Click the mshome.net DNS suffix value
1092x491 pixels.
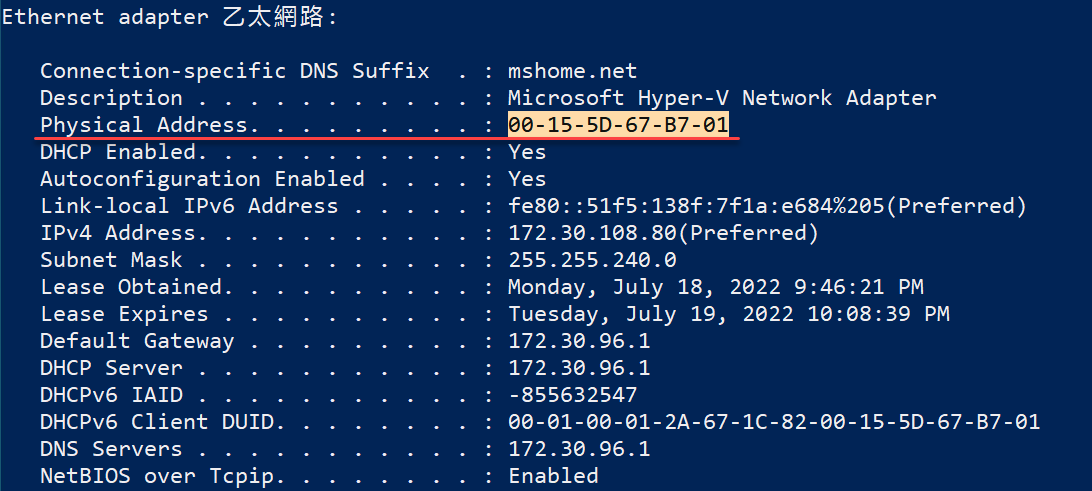[x=572, y=71]
